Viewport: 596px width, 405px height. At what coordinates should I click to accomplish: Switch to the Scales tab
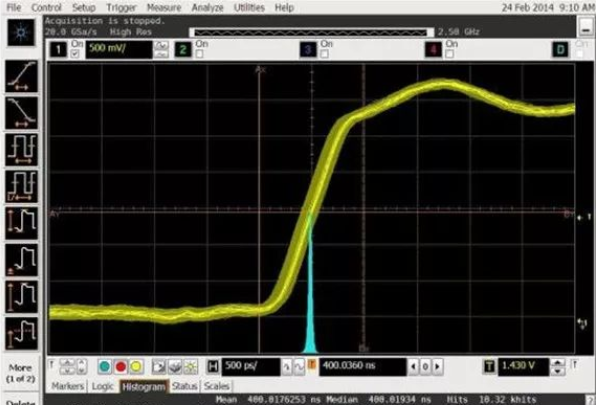216,386
